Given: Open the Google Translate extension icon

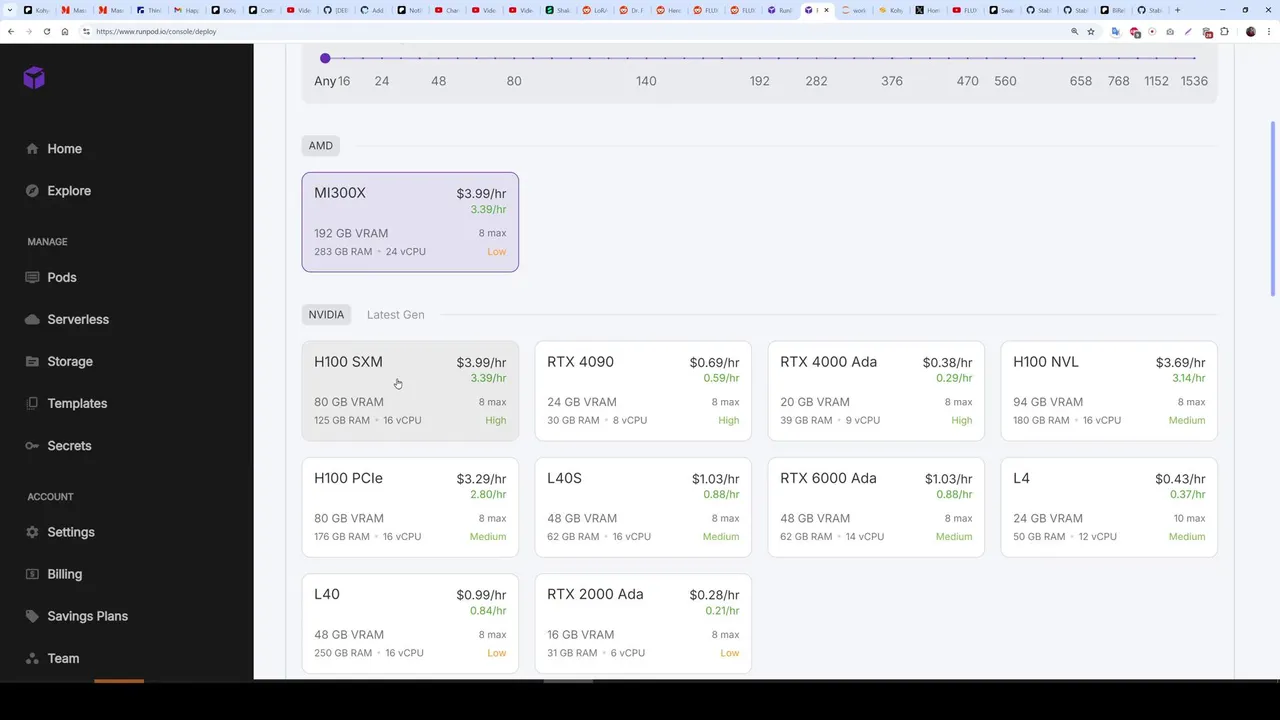Looking at the screenshot, I should pos(1116,31).
